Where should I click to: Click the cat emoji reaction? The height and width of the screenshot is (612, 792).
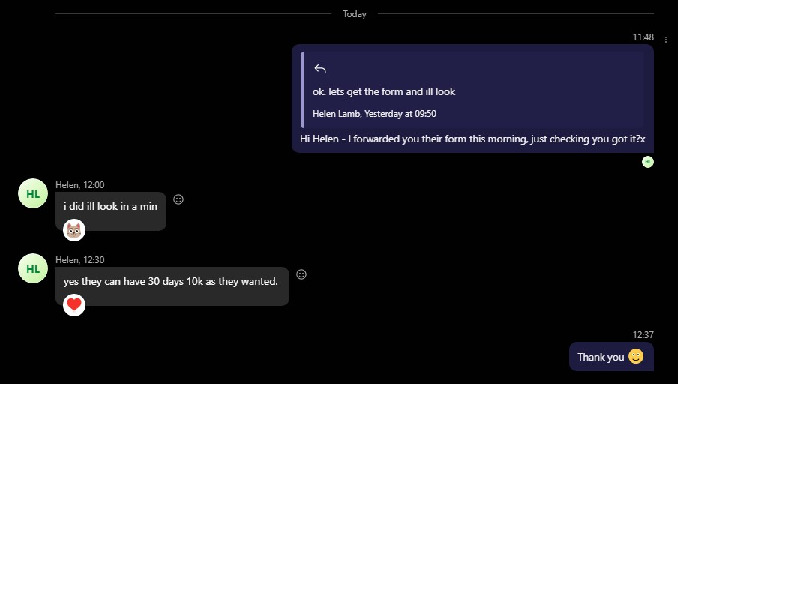pyautogui.click(x=74, y=230)
